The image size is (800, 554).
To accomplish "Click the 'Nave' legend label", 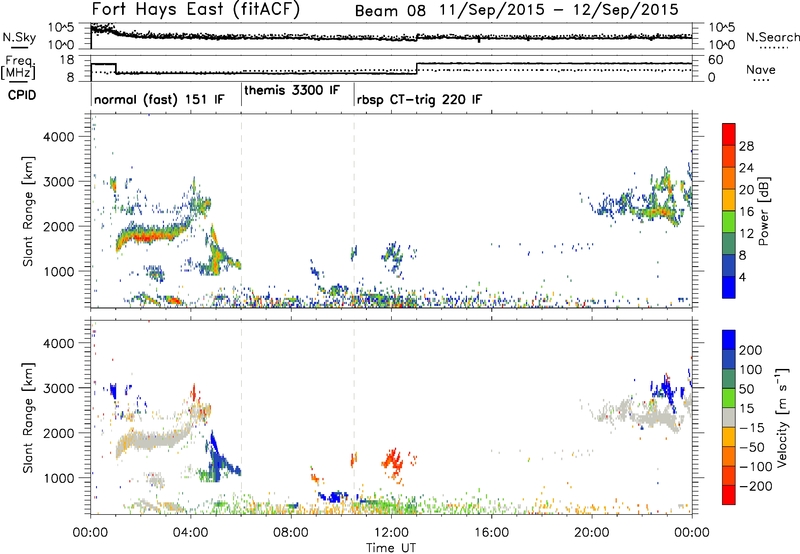I will coord(761,69).
